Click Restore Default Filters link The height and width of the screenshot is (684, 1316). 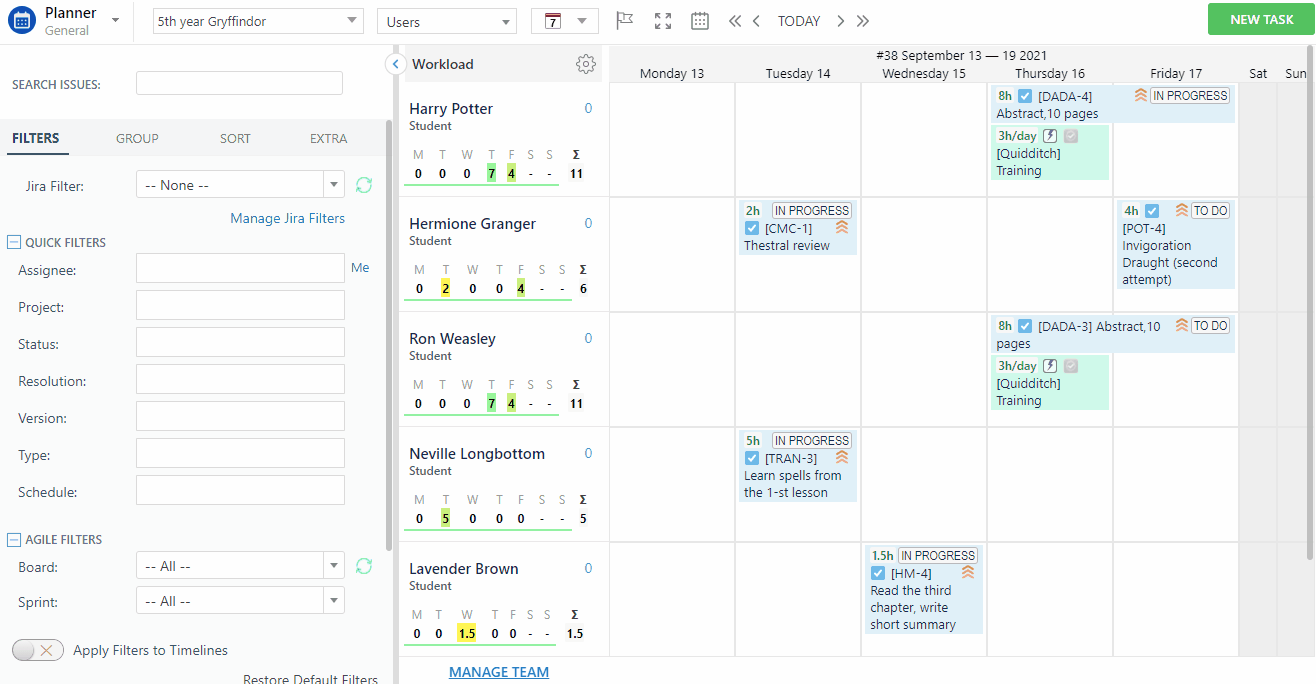pyautogui.click(x=310, y=679)
